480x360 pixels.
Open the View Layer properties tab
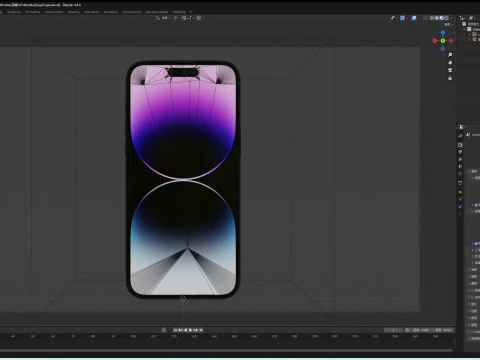click(x=460, y=159)
